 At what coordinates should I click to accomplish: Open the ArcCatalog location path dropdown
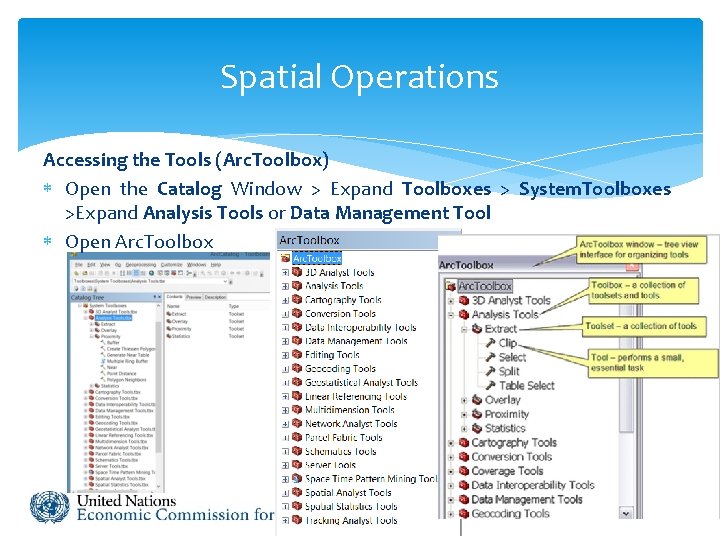tap(225, 281)
